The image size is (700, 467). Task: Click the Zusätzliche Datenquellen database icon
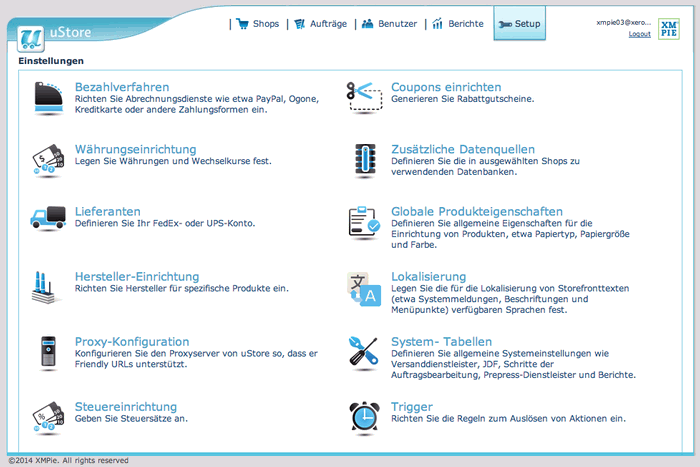point(365,160)
